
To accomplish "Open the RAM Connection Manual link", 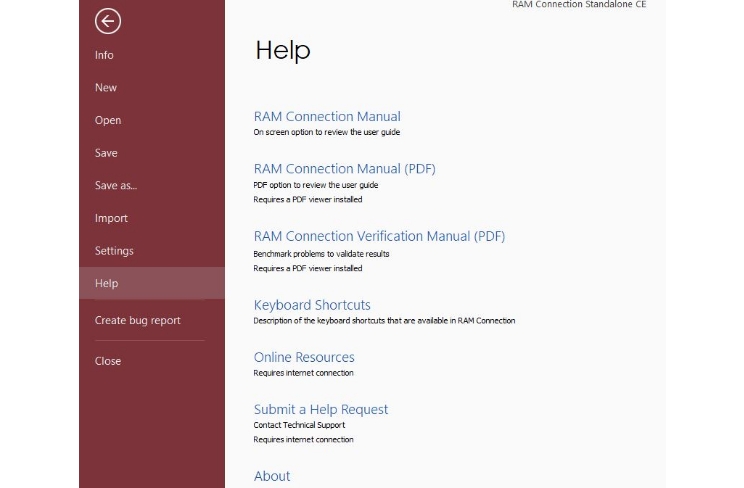I will click(327, 116).
